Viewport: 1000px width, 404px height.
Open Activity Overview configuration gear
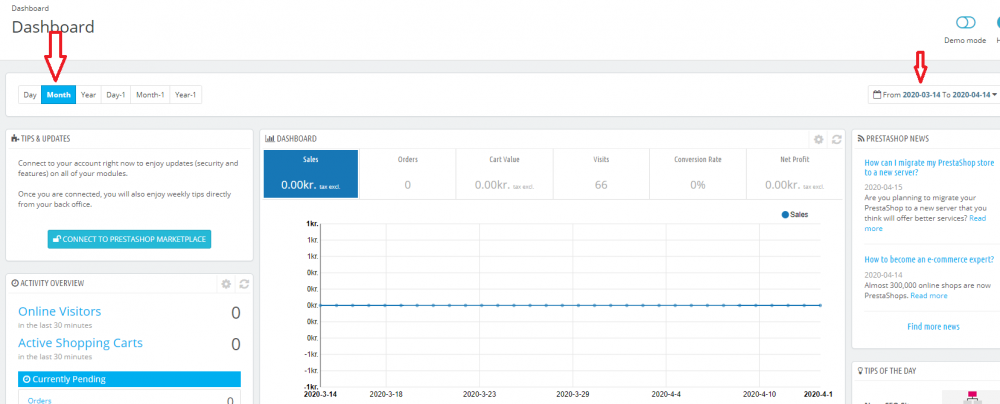tap(226, 284)
